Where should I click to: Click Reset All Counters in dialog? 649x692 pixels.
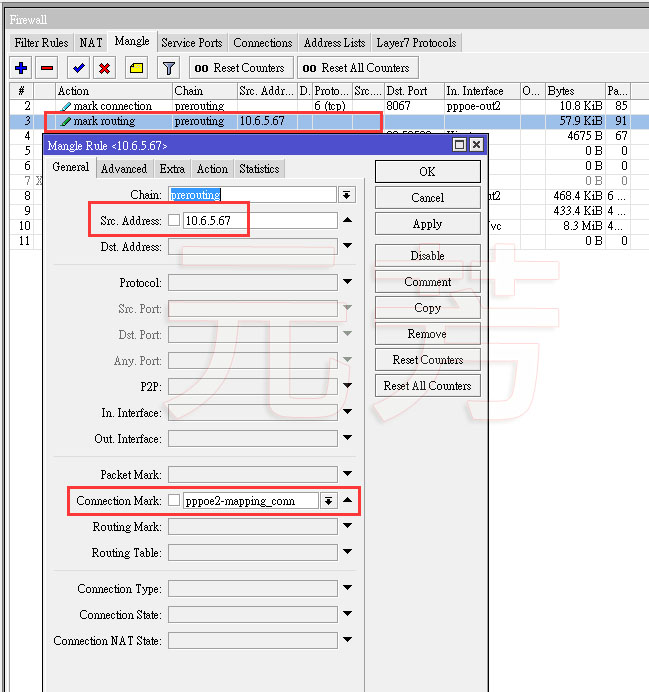coord(428,386)
